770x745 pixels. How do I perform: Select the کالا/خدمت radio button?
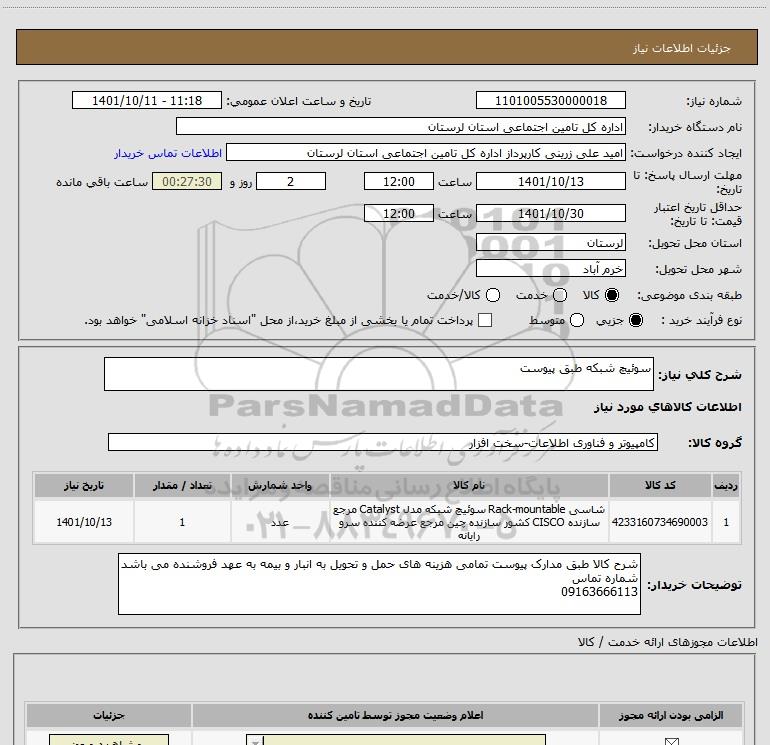(493, 295)
